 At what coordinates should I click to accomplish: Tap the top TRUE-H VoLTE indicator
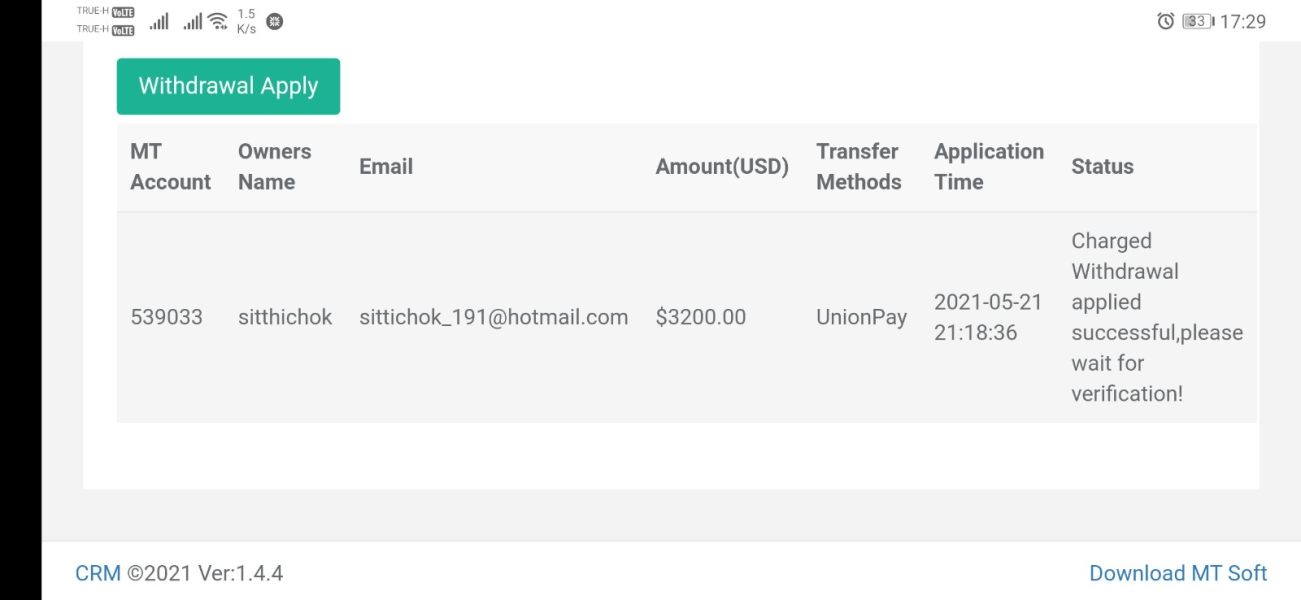tap(105, 12)
